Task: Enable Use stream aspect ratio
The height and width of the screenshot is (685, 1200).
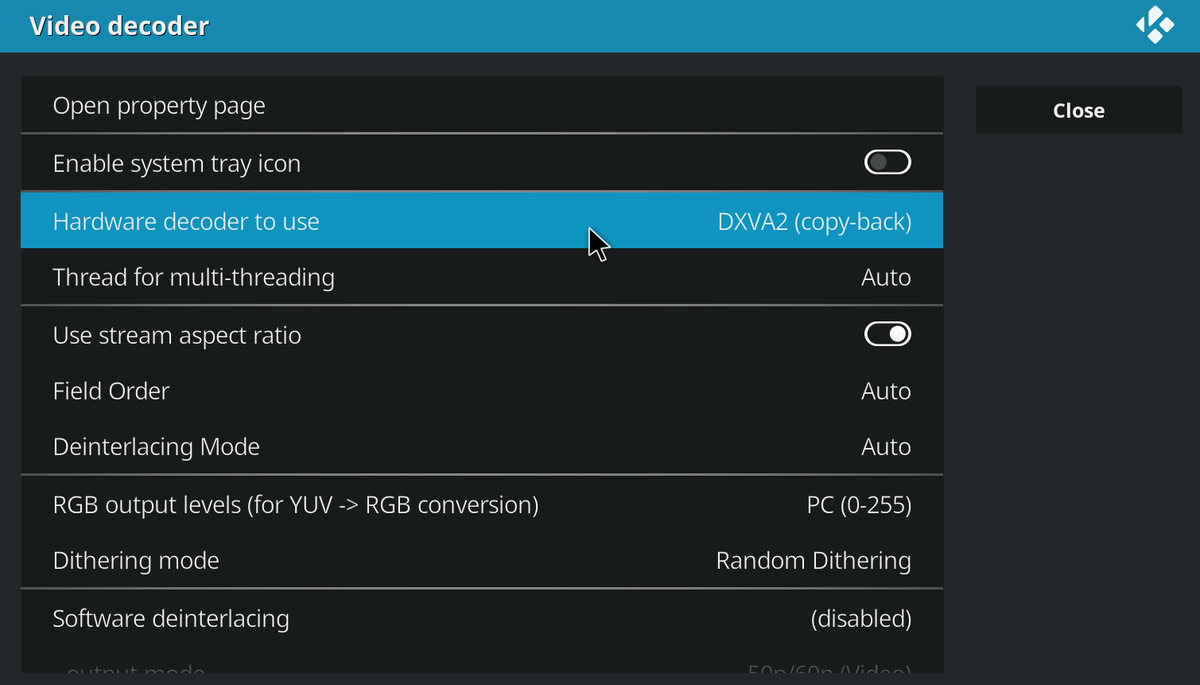Action: pyautogui.click(x=886, y=333)
